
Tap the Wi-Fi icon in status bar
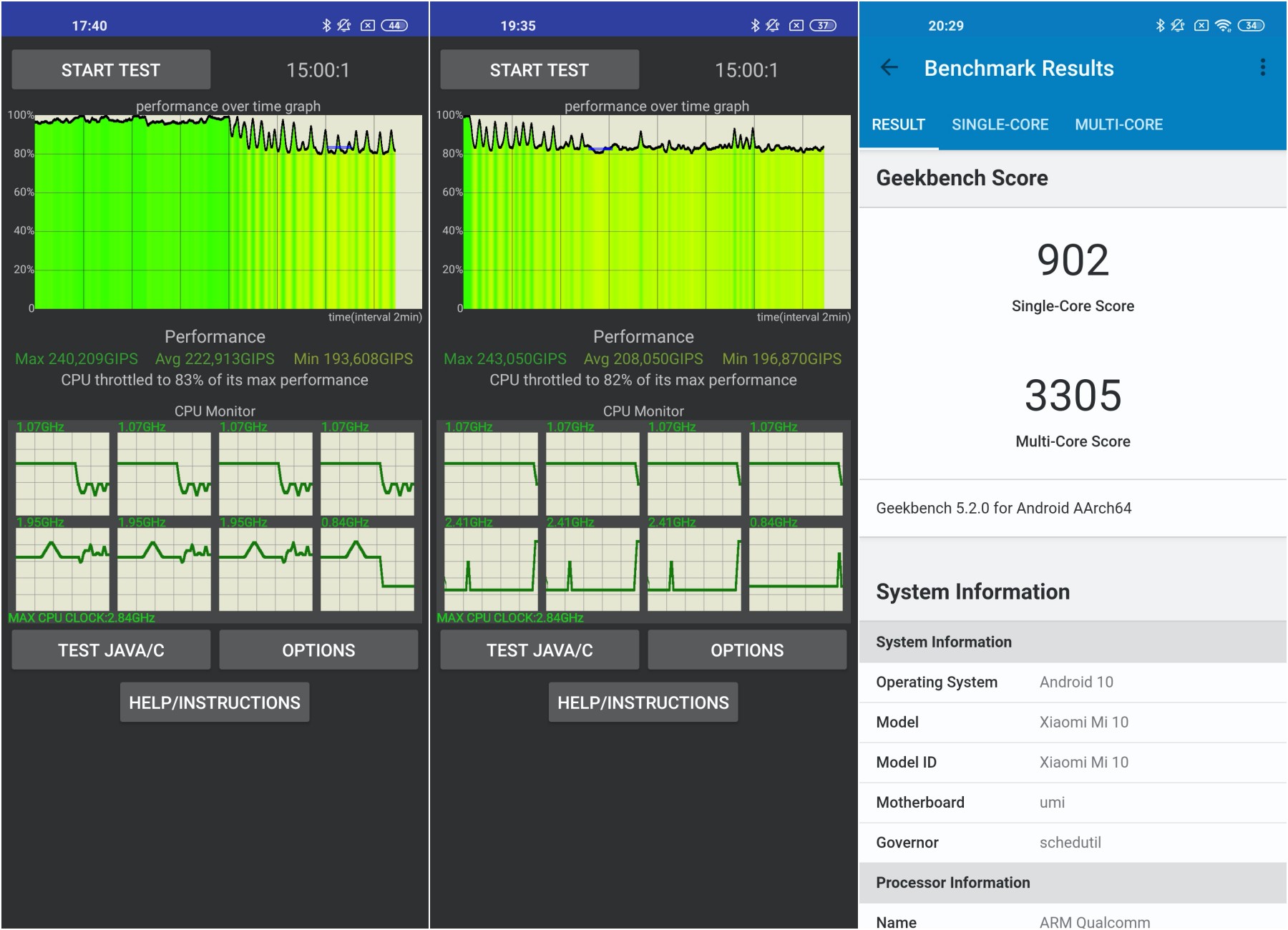pos(1223,26)
